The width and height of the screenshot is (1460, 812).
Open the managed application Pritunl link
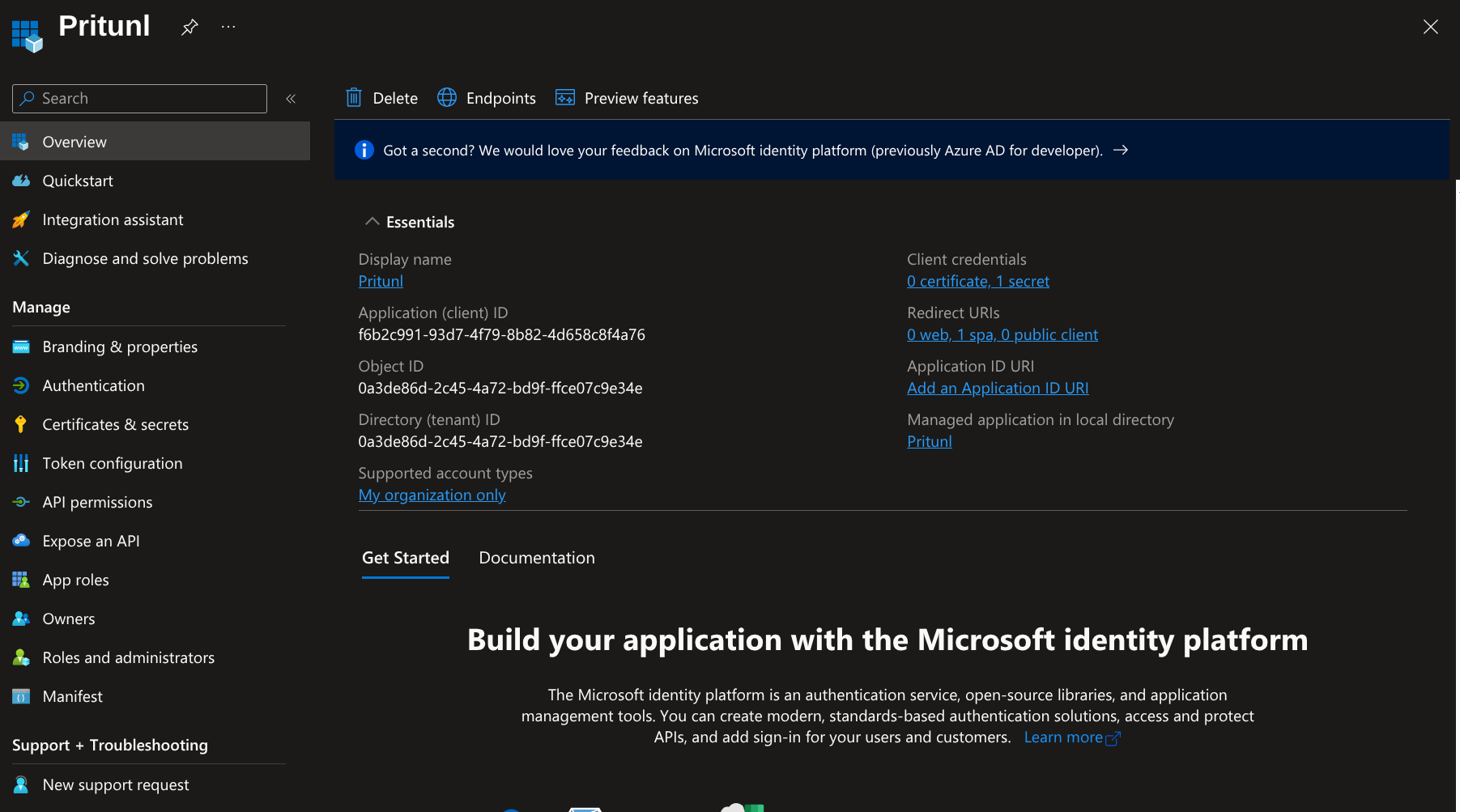click(x=930, y=441)
